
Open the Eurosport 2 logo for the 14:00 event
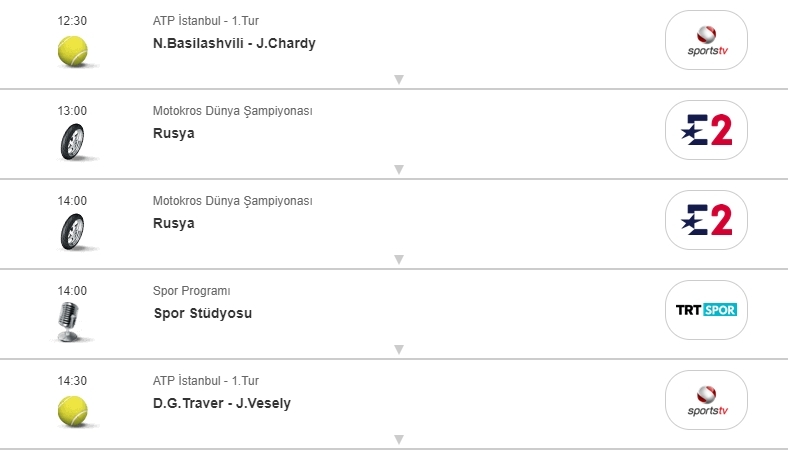coord(706,220)
